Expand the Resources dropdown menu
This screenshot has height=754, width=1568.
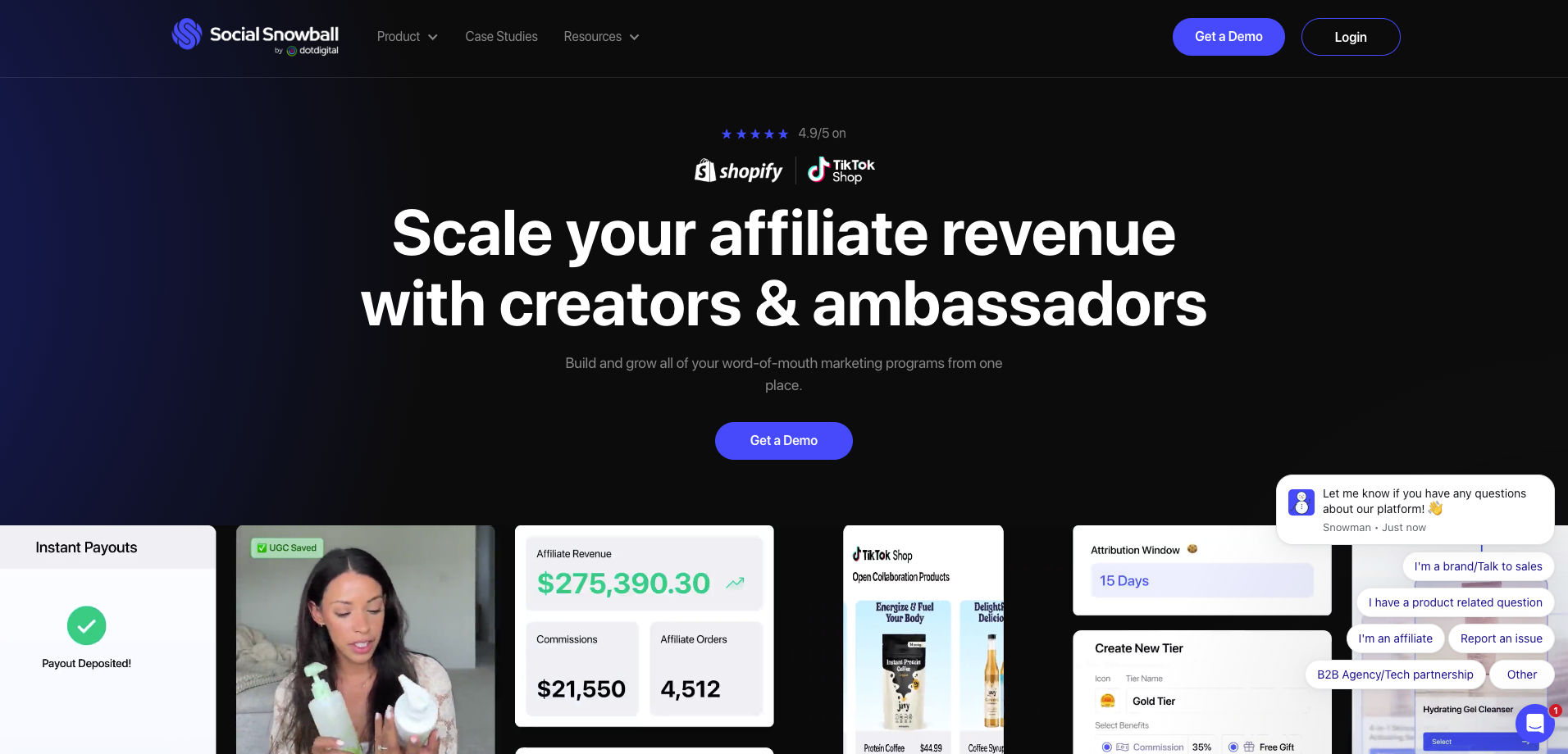[601, 37]
